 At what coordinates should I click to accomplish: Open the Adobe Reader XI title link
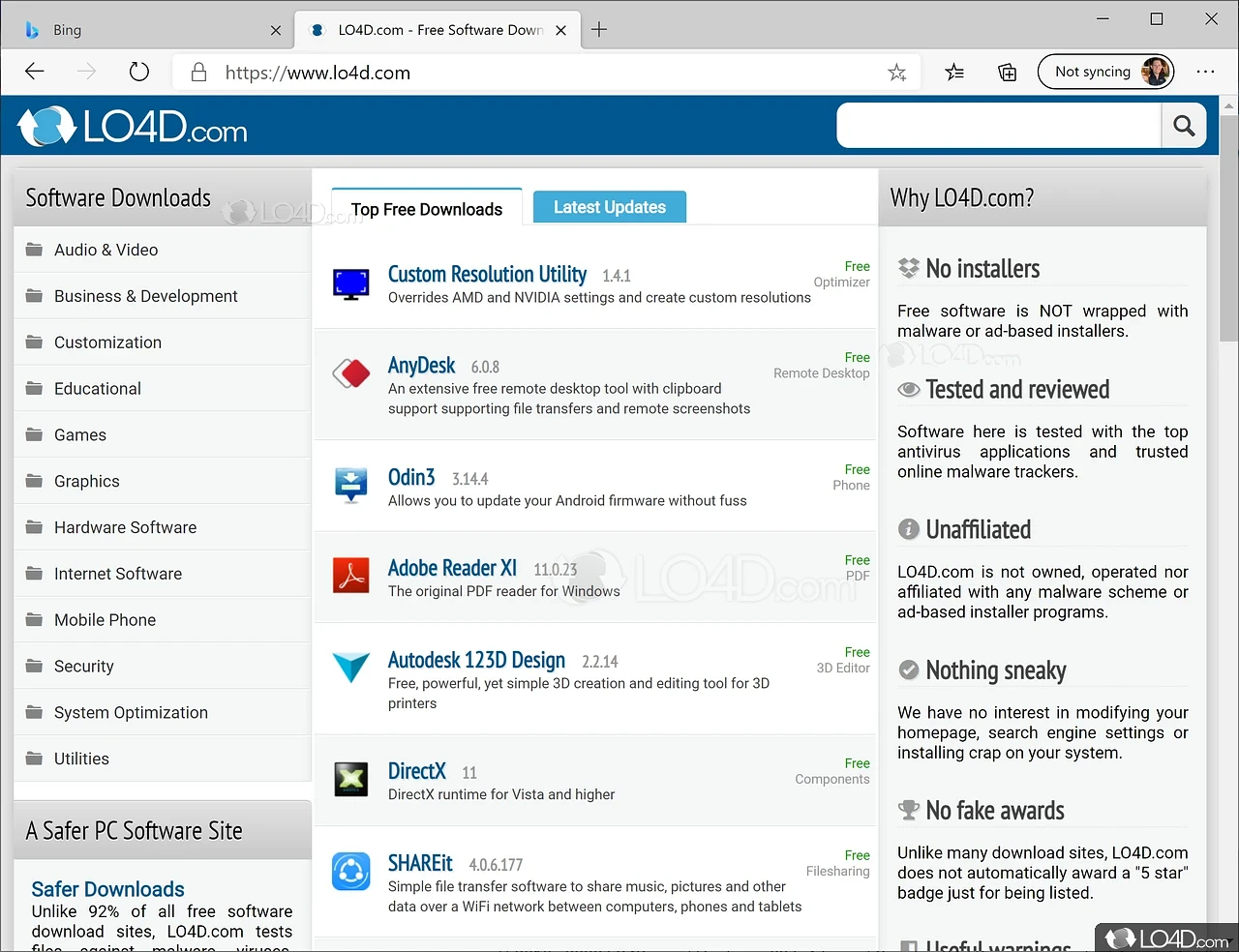452,568
